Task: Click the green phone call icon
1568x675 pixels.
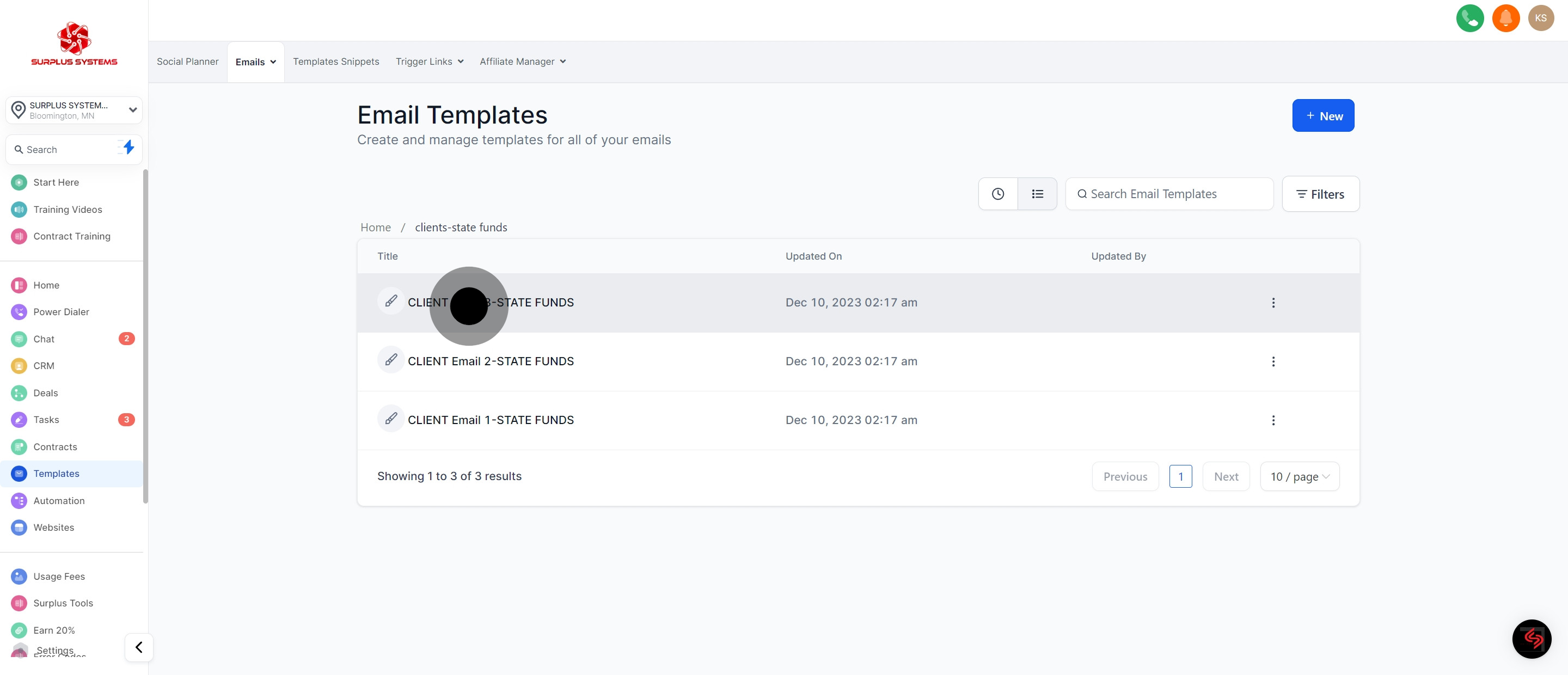Action: pyautogui.click(x=1469, y=19)
